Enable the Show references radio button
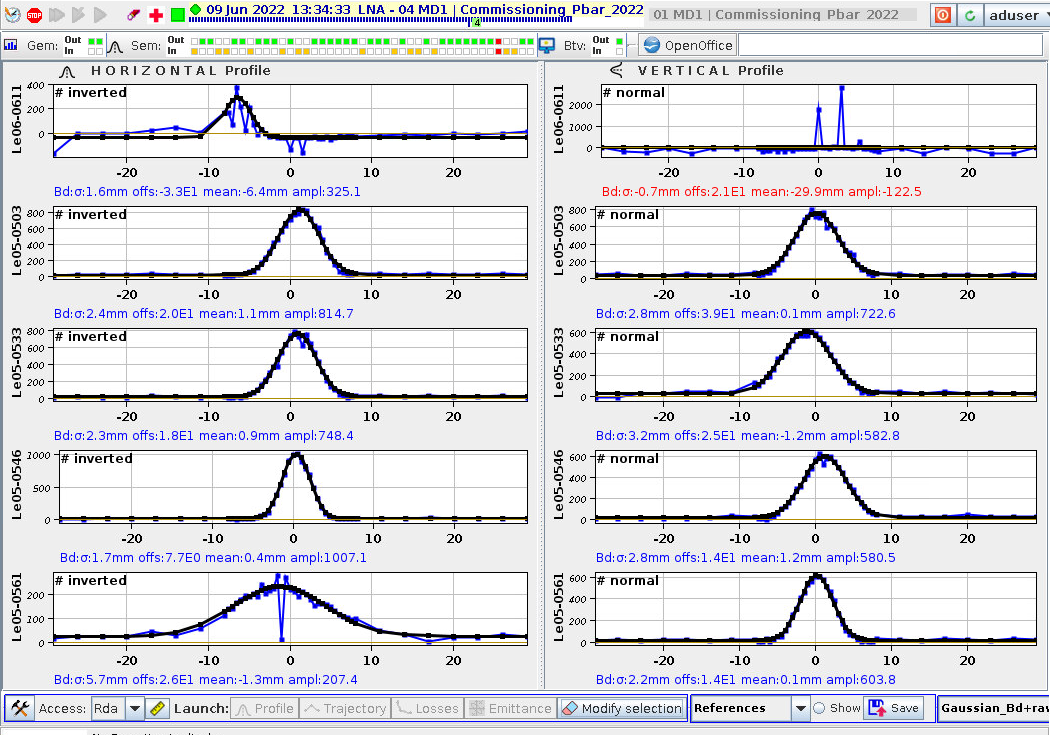Screen dimensions: 1050x735 coord(819,708)
